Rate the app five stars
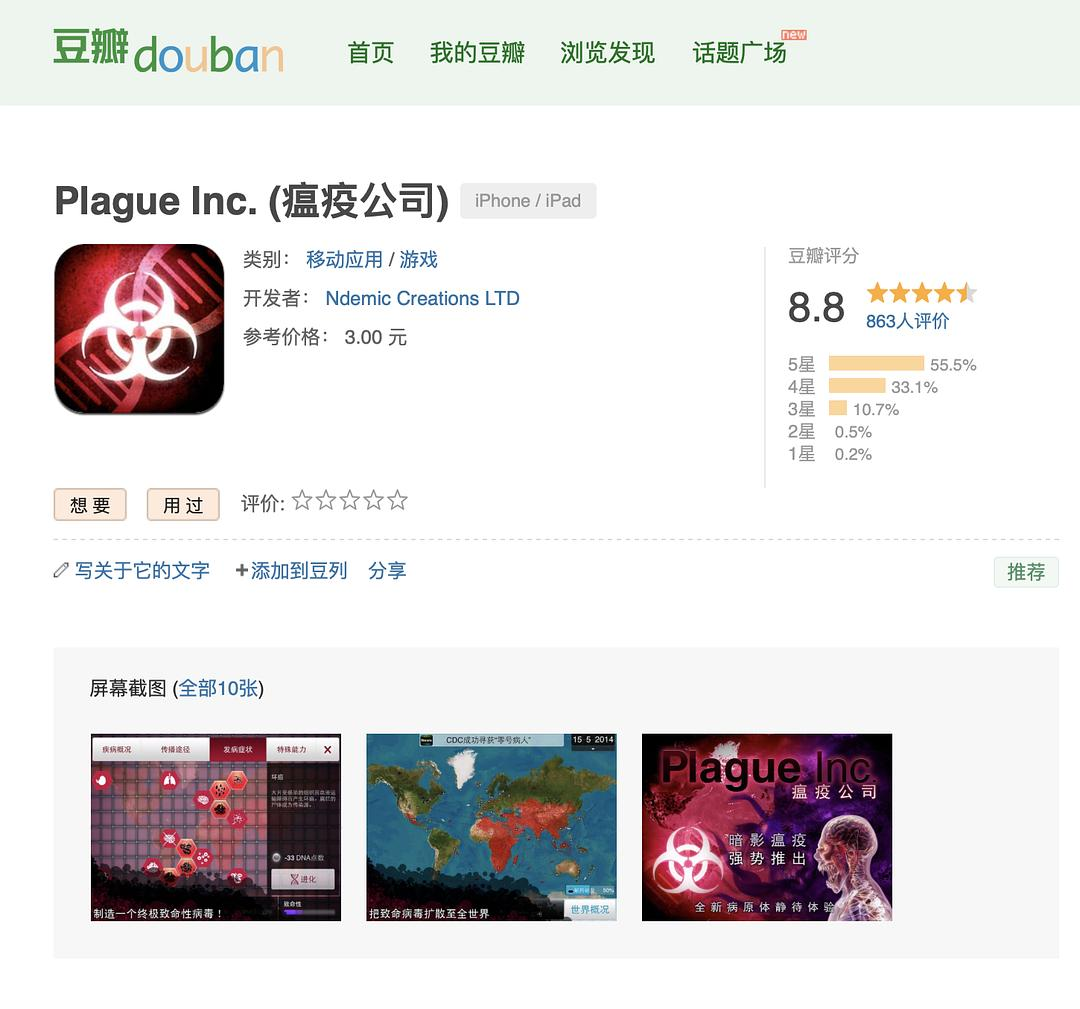This screenshot has height=1009, width=1080. 397,501
